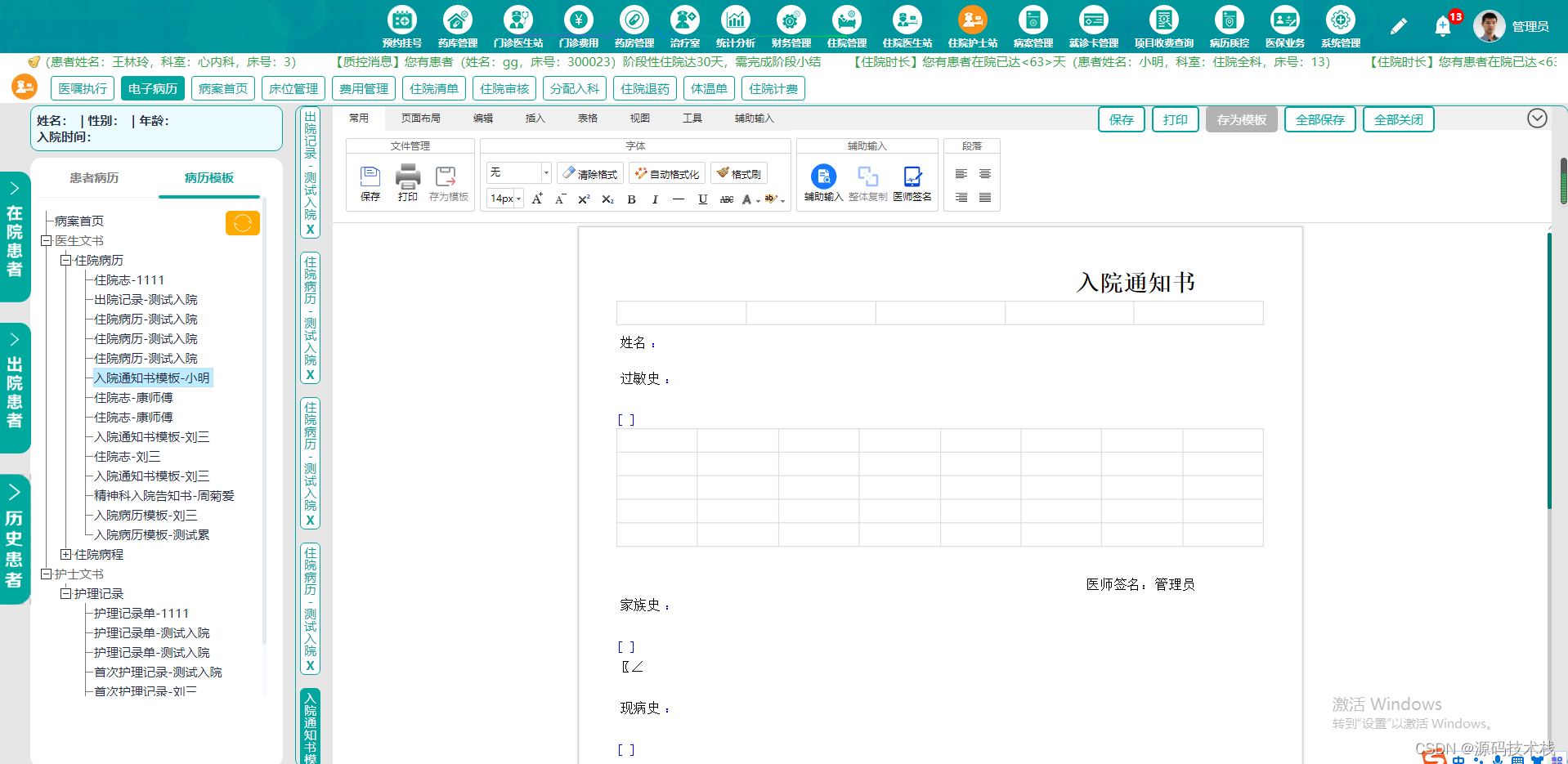The width and height of the screenshot is (1568, 764).
Task: Collapse the 住院病历 tree node
Action: tap(66, 260)
